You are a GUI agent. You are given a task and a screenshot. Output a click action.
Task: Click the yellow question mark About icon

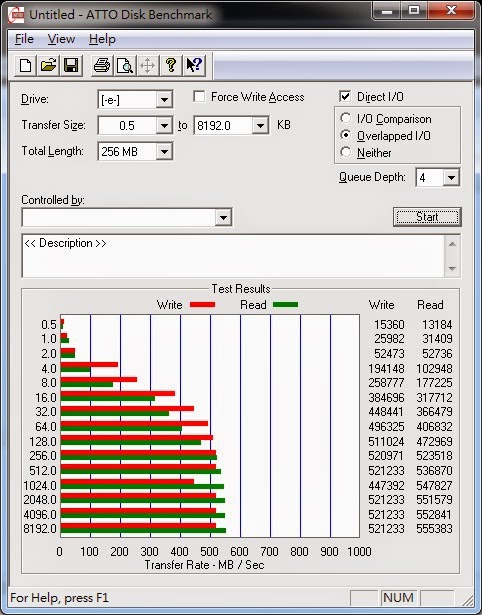point(171,65)
